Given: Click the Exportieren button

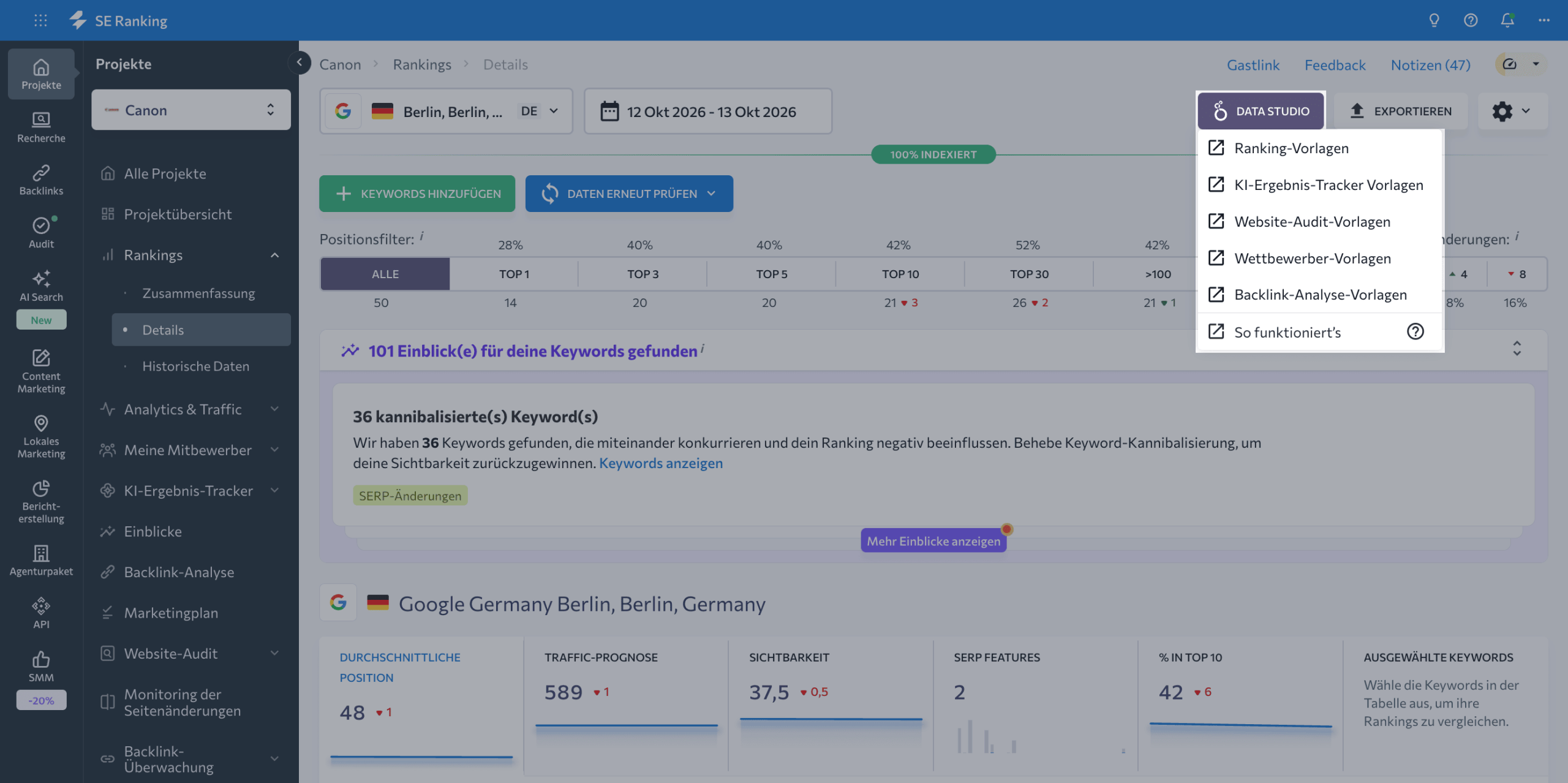Looking at the screenshot, I should pos(1401,111).
